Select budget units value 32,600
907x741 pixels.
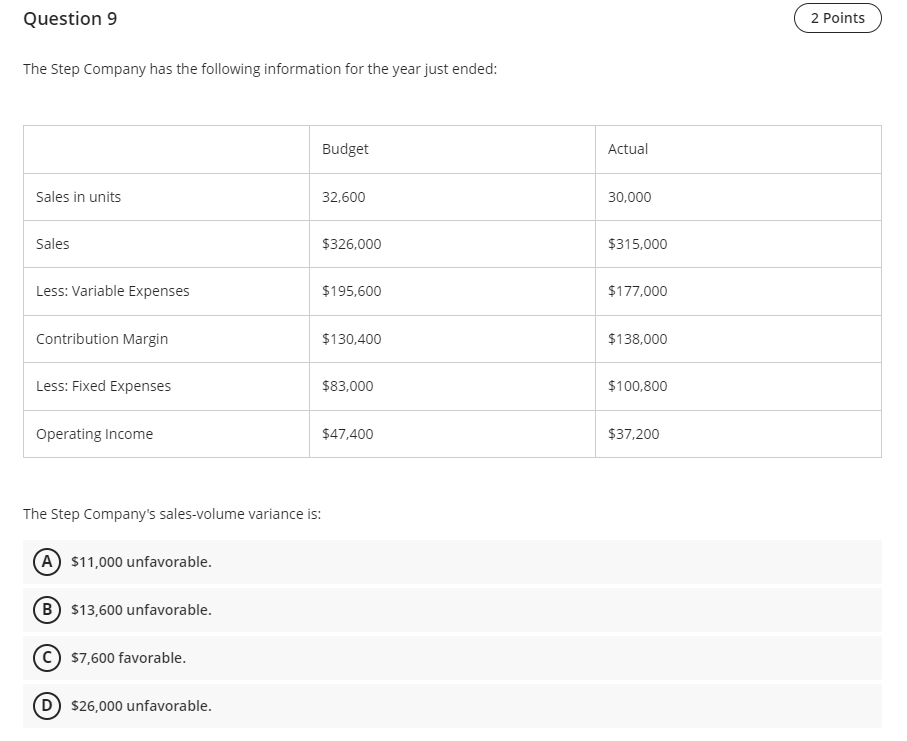click(344, 197)
